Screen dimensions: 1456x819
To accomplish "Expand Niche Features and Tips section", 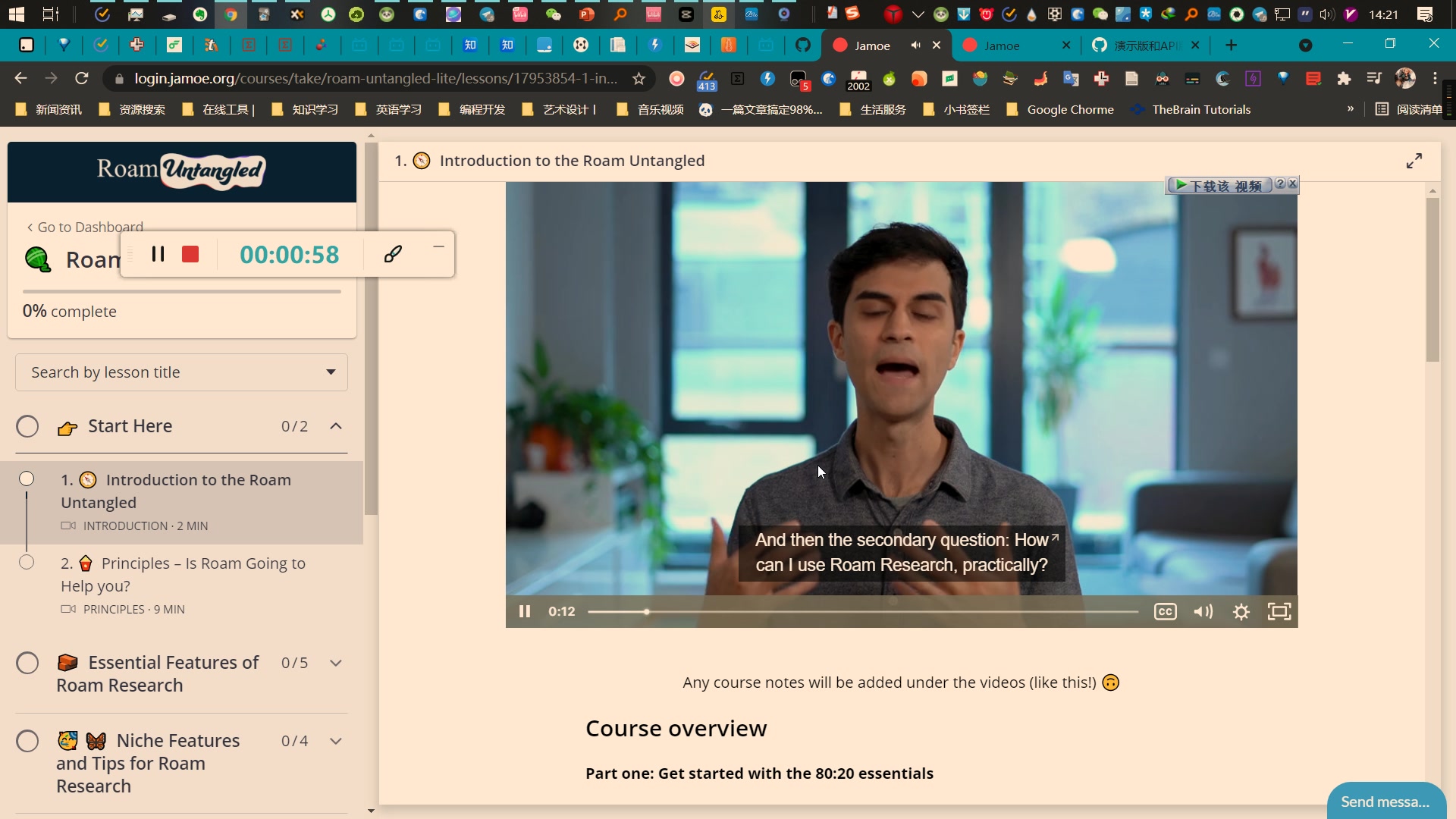I will (x=336, y=741).
